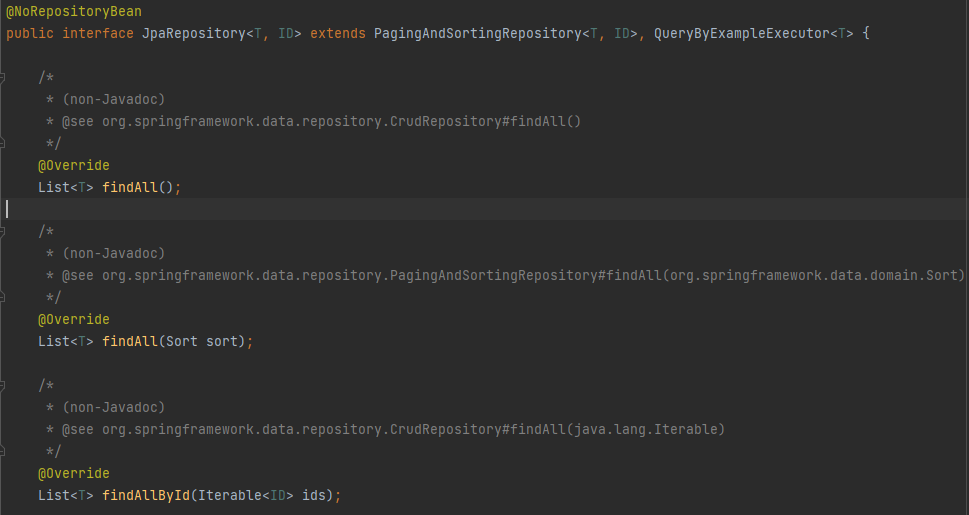Click the @see PagingAndSortingRepository#findAll comment line
Viewport: 969px width, 515px height.
click(x=506, y=275)
